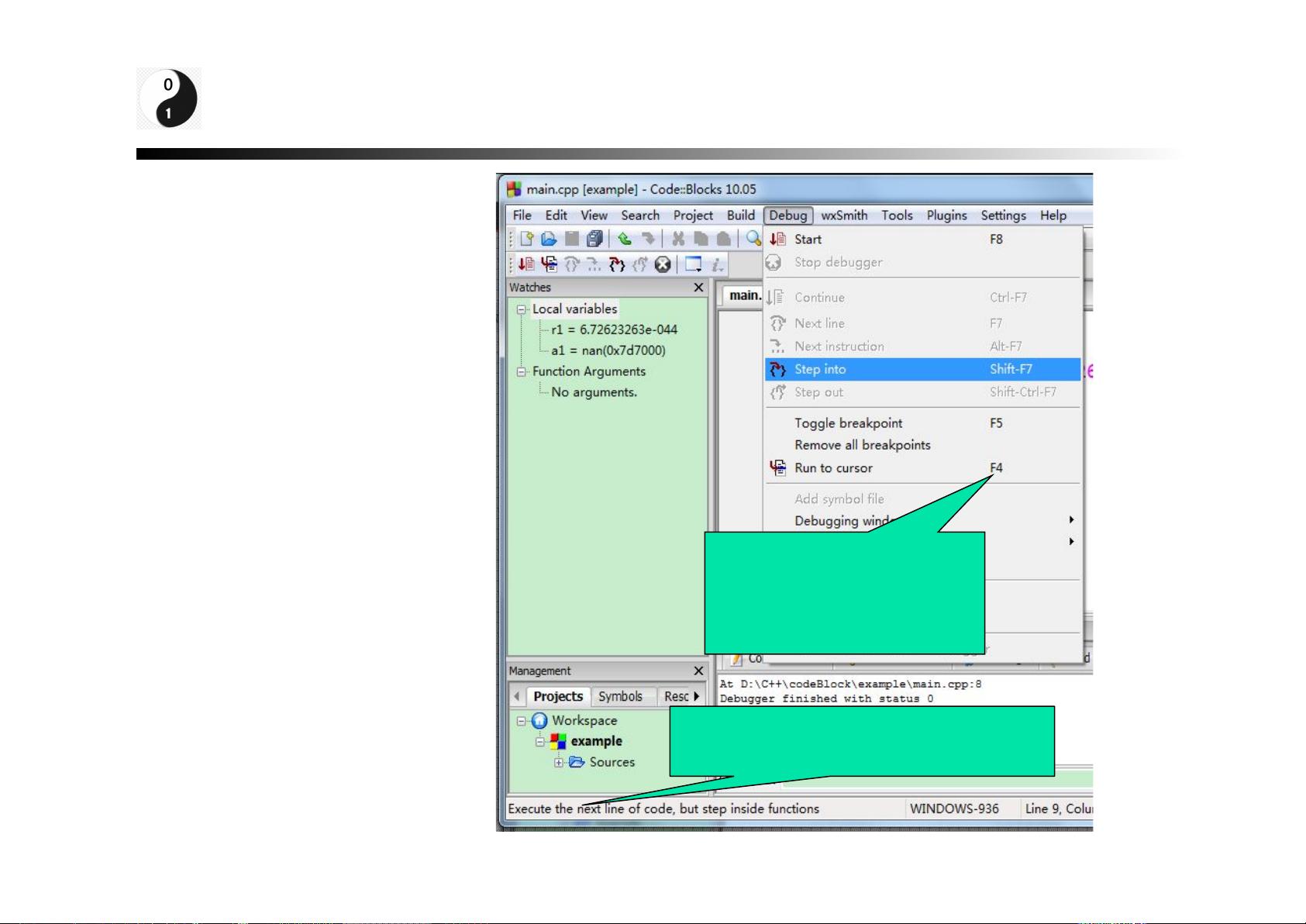
Task: Click the Cut scissors icon
Action: tap(678, 239)
